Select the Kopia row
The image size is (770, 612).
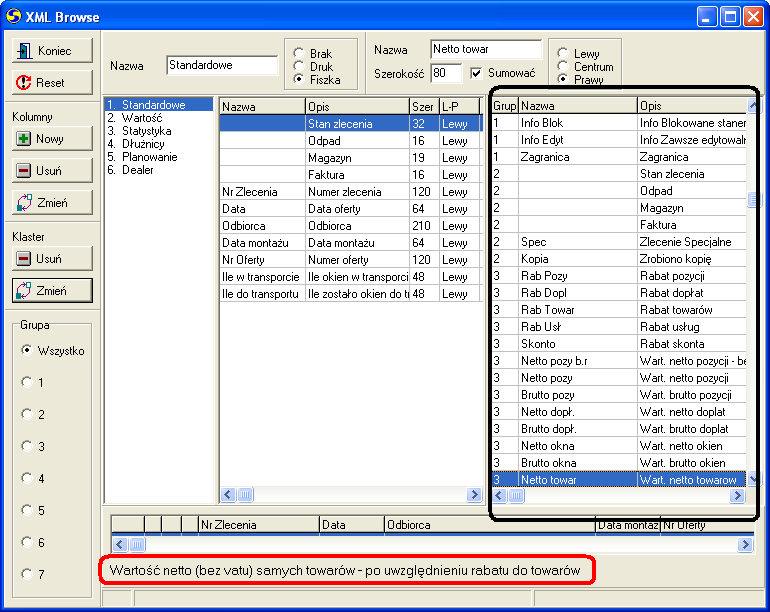619,259
